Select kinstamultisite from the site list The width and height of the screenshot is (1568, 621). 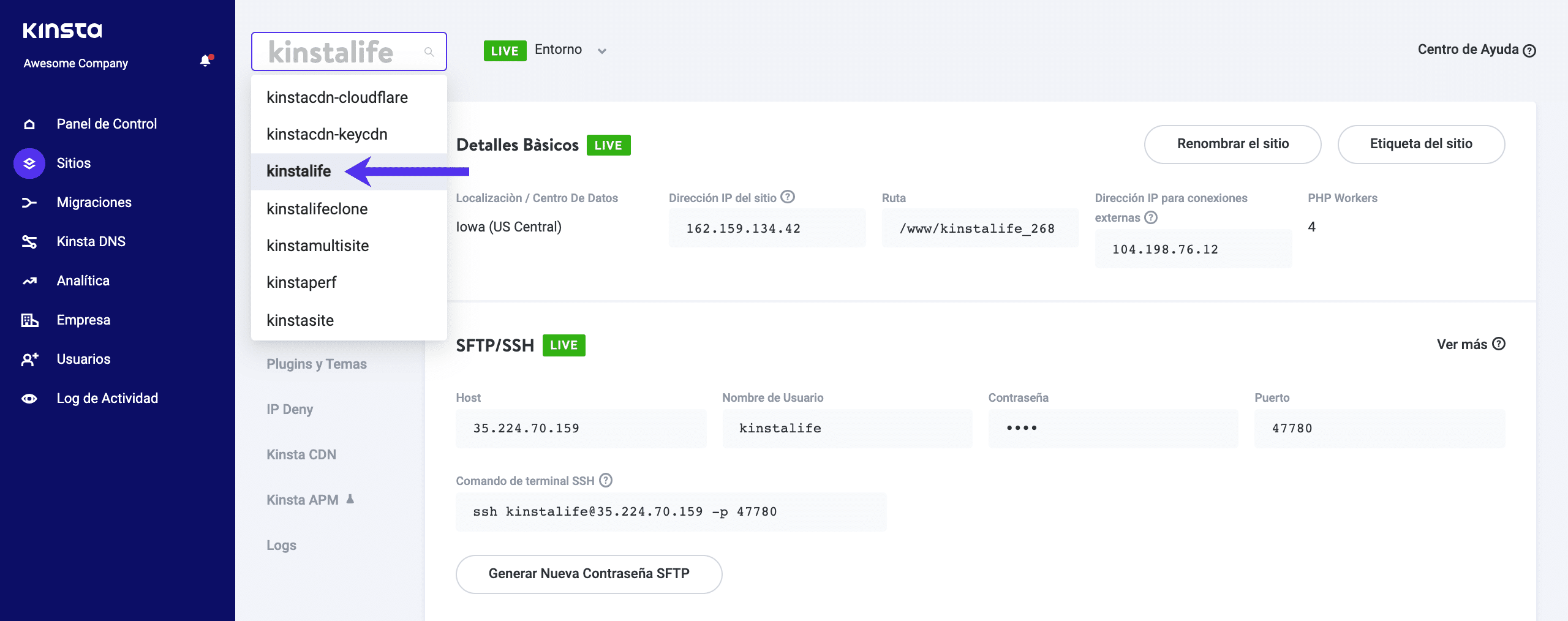click(317, 246)
